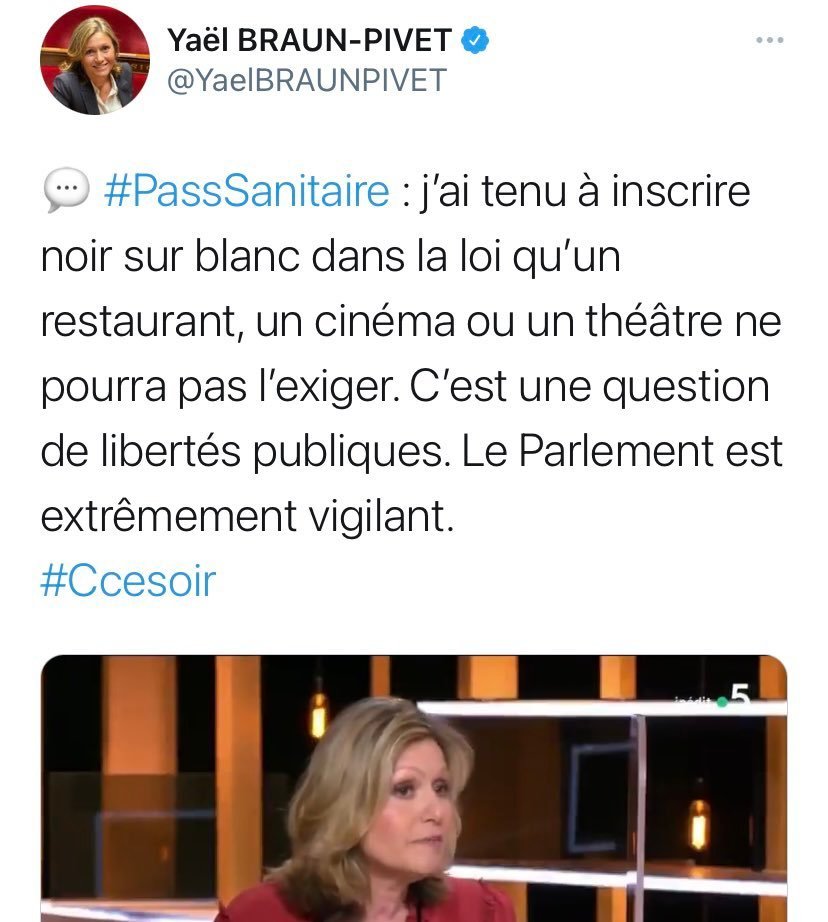Click the phrase Le Parlement est
The width and height of the screenshot is (828, 922).
[x=622, y=451]
